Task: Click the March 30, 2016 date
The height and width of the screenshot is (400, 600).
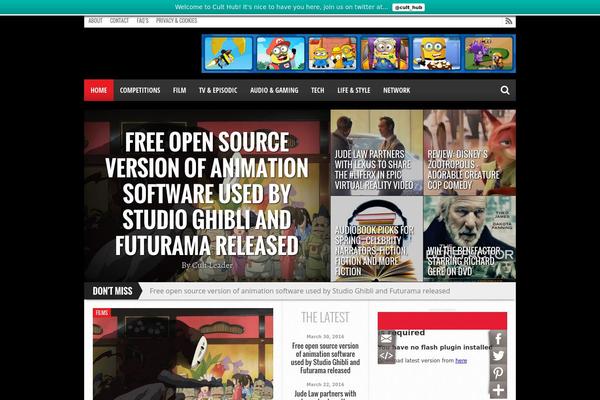Action: click(325, 337)
